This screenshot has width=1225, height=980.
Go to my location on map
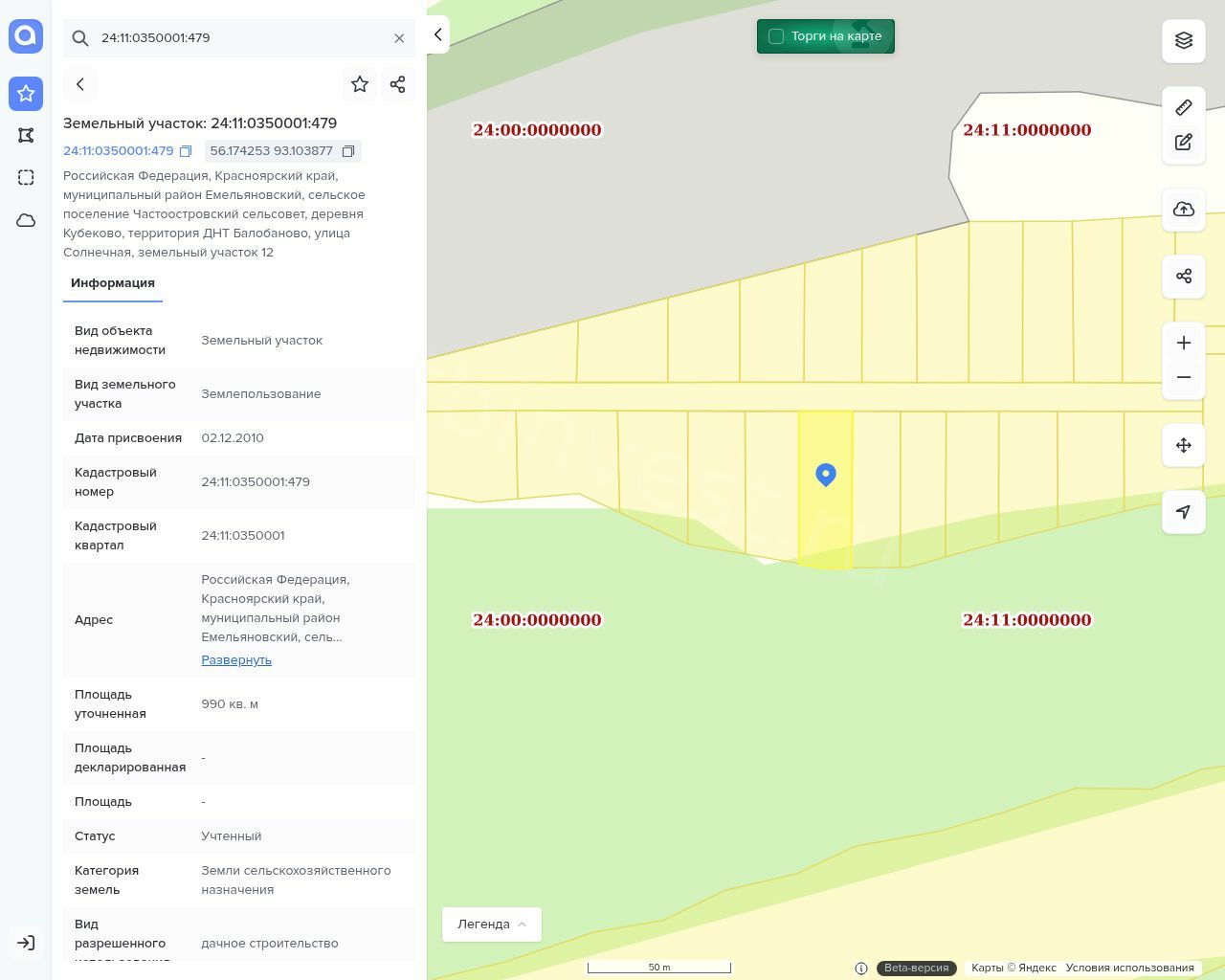[1183, 512]
